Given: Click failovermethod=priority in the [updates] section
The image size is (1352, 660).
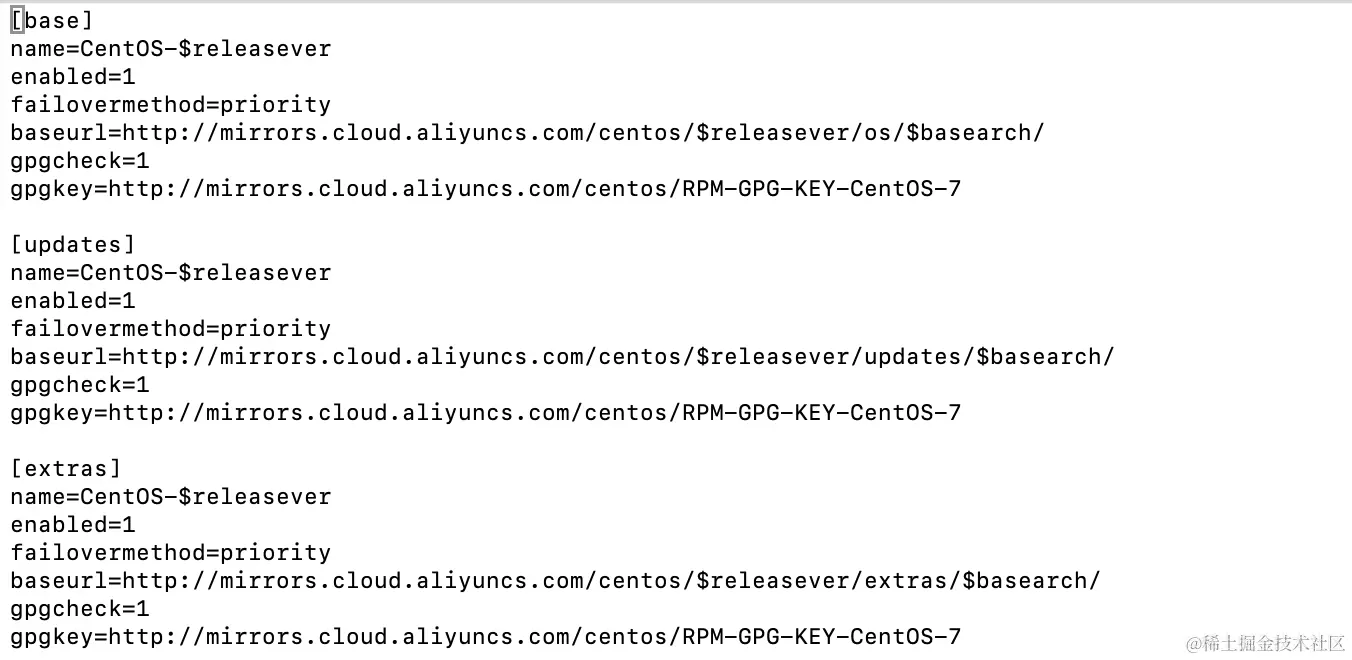Looking at the screenshot, I should pos(170,329).
